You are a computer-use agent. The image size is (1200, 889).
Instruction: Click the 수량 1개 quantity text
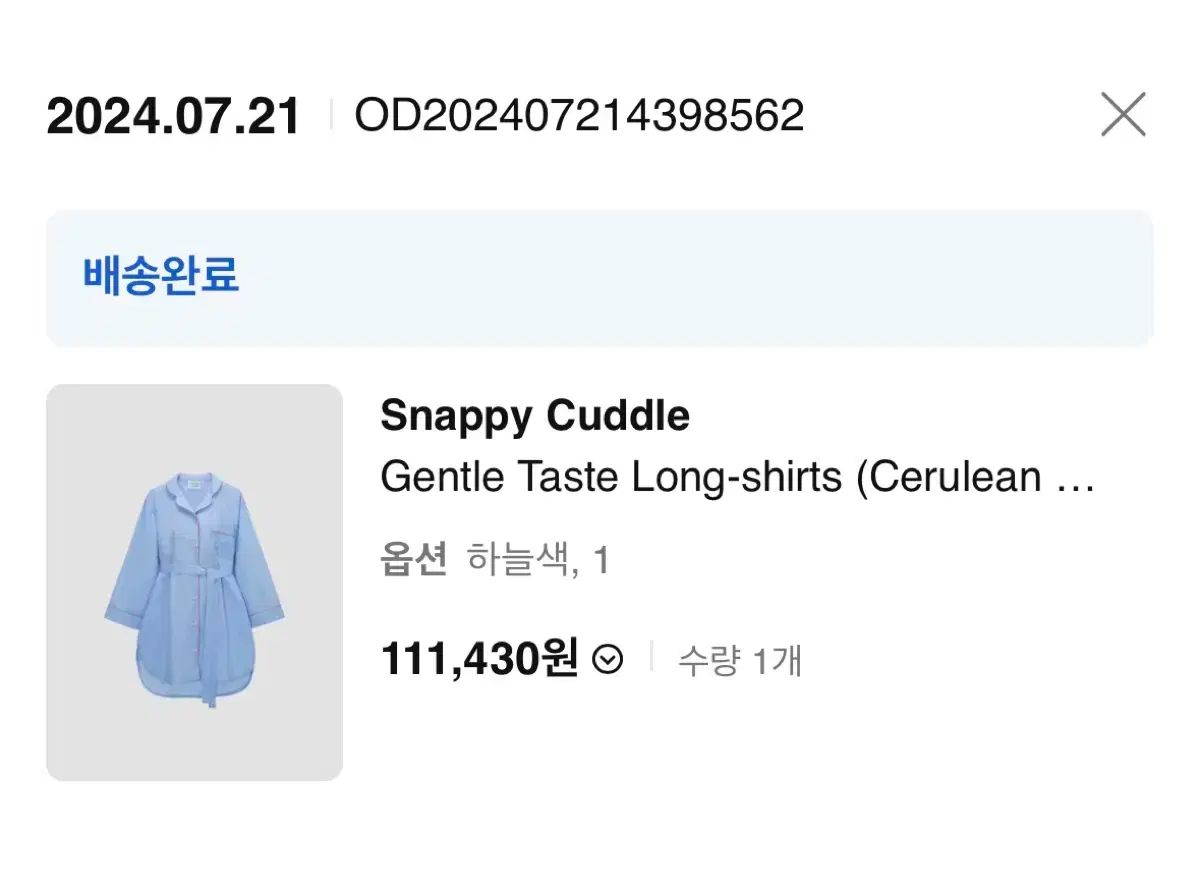(x=739, y=661)
